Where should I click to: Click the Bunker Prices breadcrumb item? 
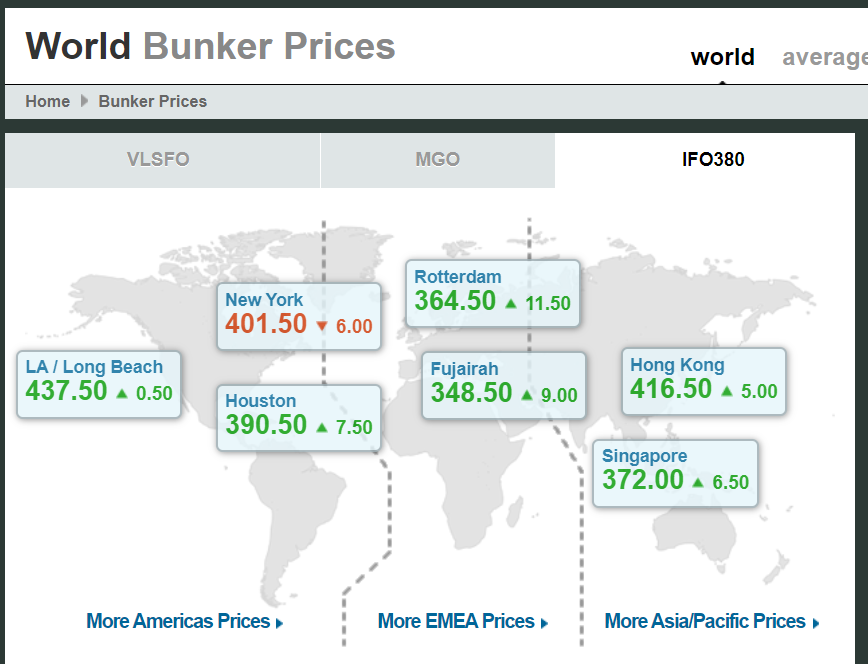153,101
